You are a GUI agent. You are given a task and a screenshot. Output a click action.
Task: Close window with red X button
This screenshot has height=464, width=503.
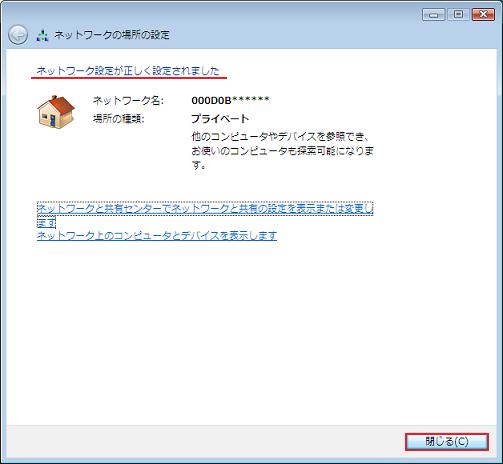point(483,15)
